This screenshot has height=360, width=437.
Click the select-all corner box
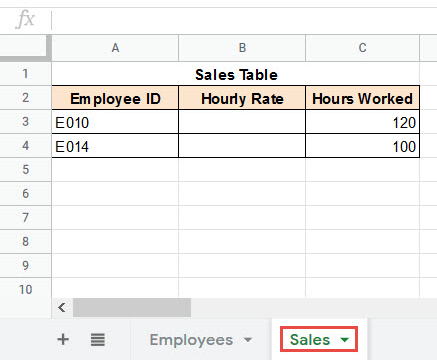(x=23, y=46)
